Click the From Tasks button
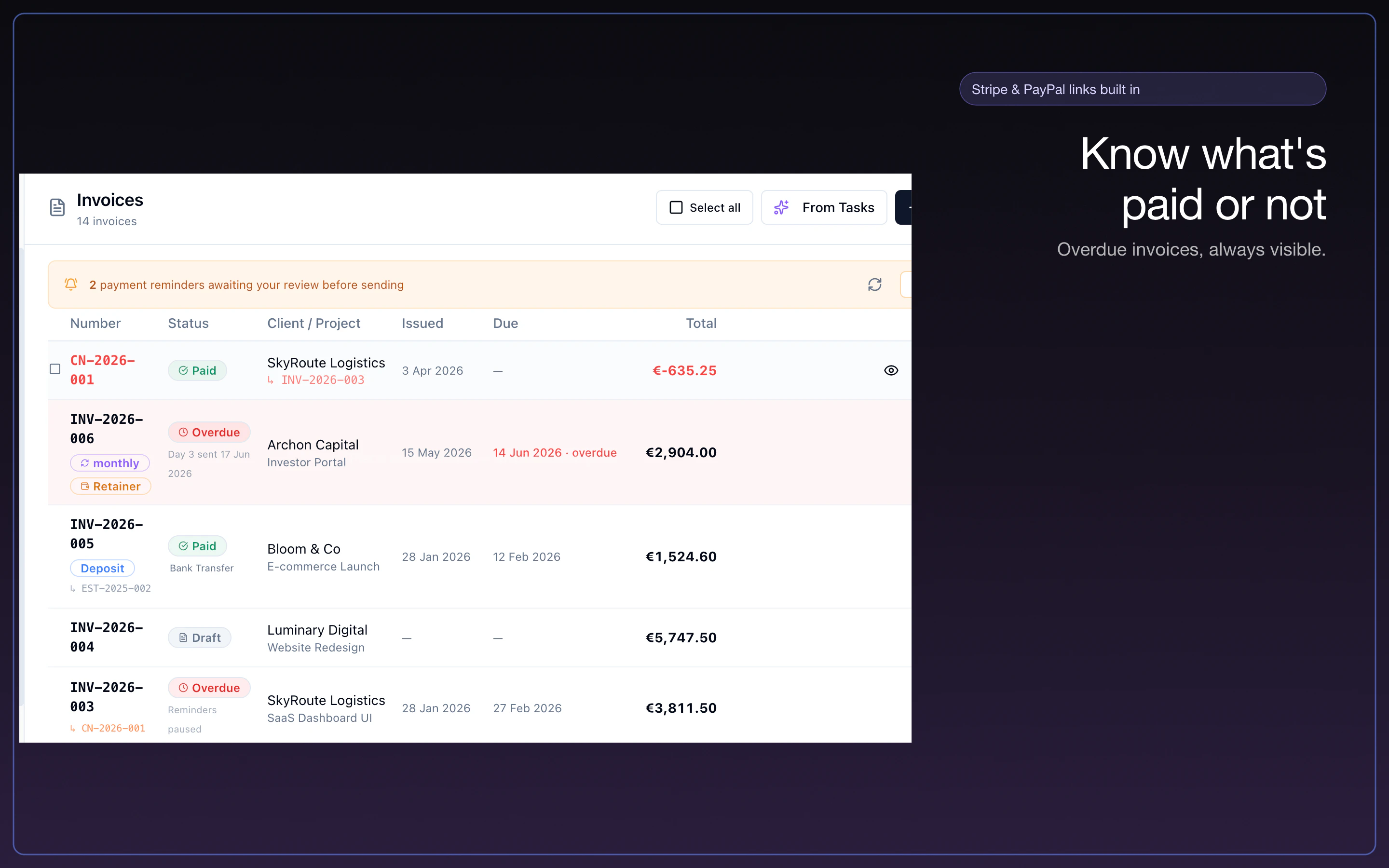The image size is (1389, 868). pos(824,207)
